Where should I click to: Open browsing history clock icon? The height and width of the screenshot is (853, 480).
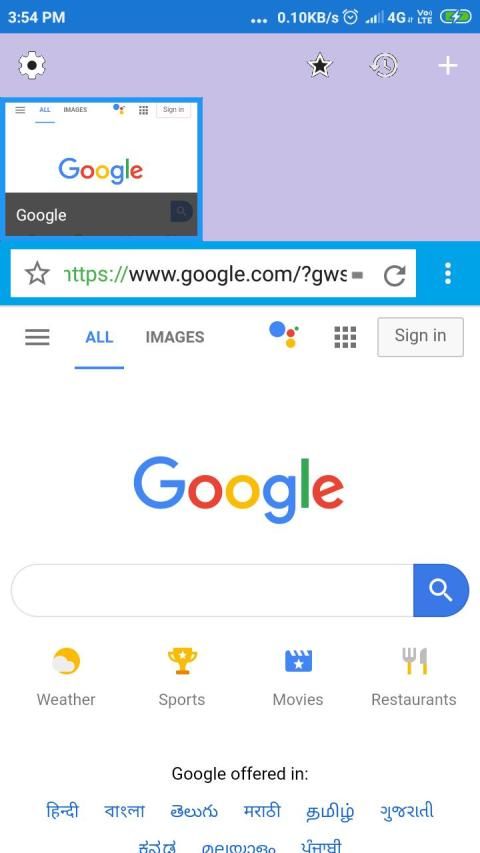click(x=384, y=65)
